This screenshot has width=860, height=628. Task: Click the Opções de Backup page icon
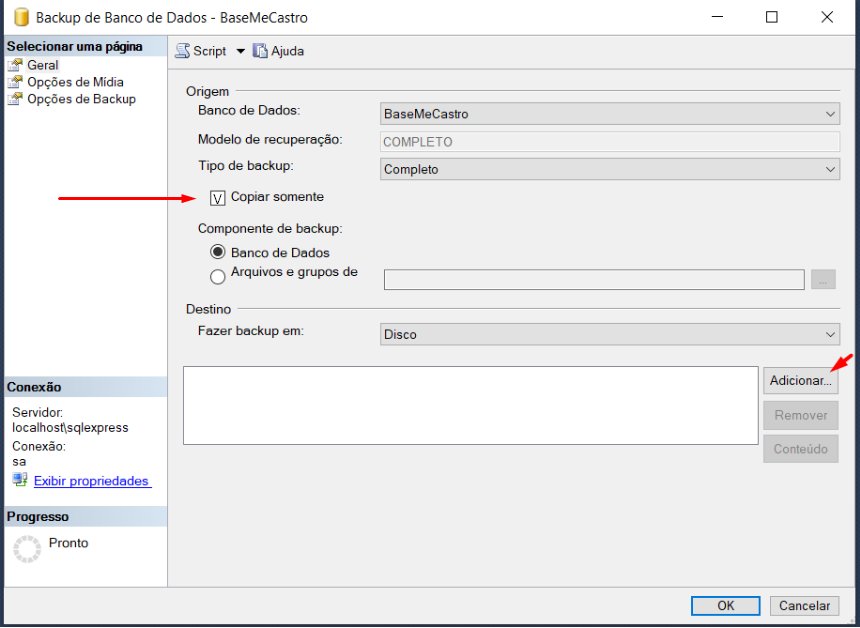(16, 99)
